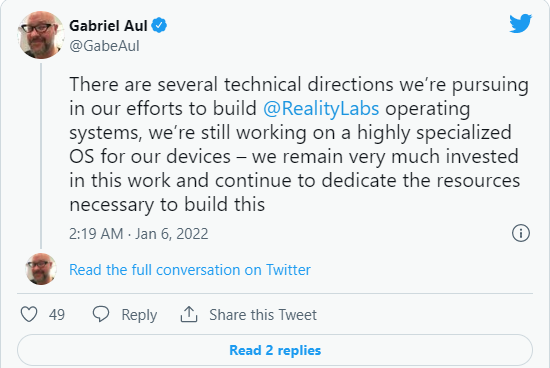The width and height of the screenshot is (550, 368).
Task: Open the Gabriel Aul display name
Action: 108,26
